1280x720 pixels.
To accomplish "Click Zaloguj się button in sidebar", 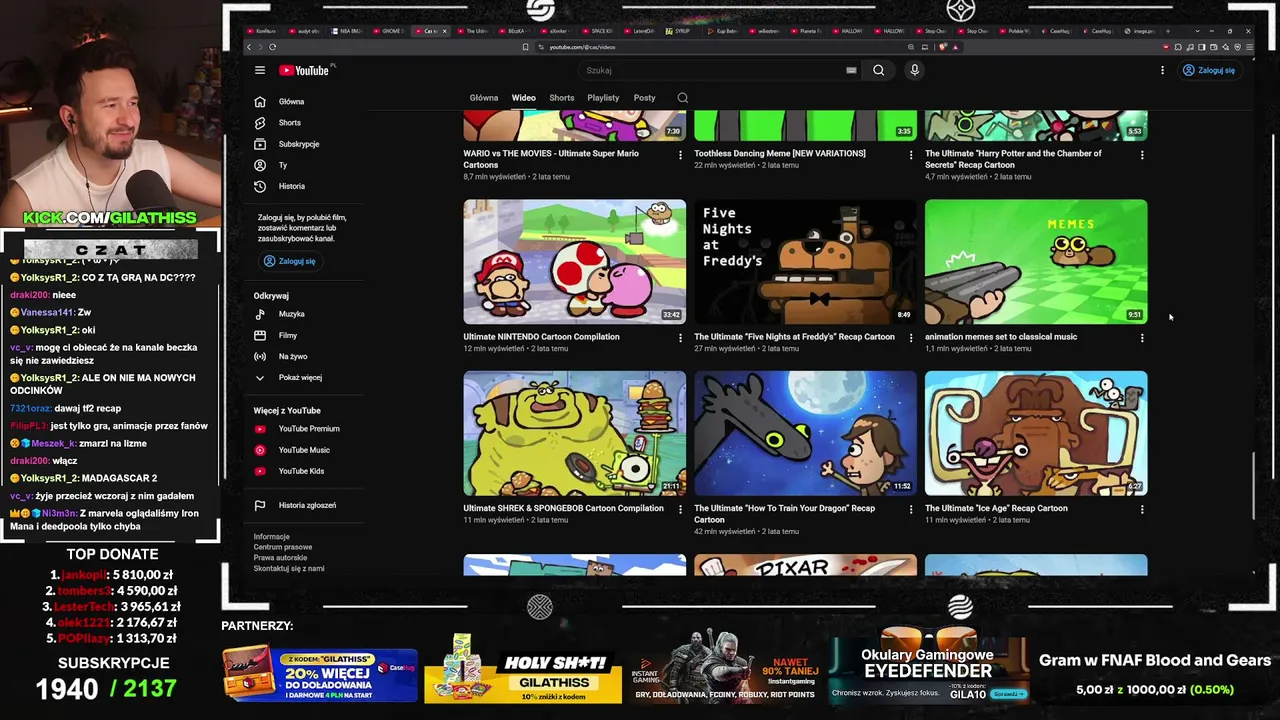I will pos(290,261).
